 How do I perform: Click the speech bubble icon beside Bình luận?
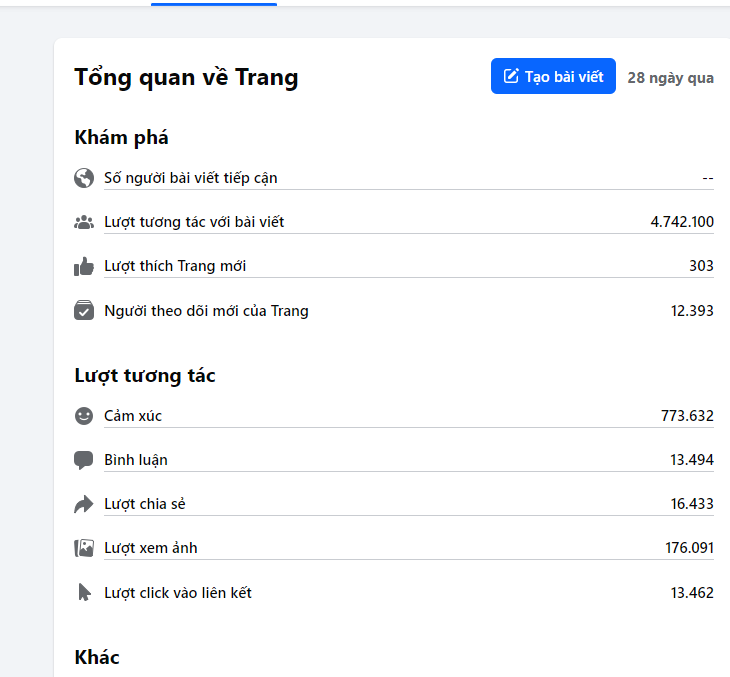(84, 460)
